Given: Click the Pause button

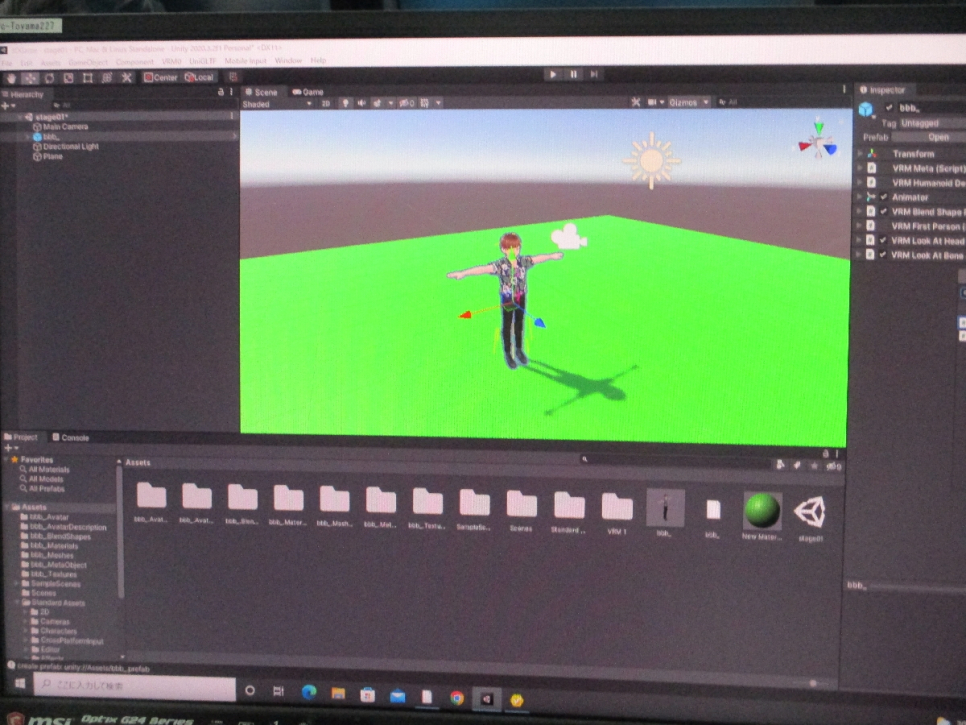Looking at the screenshot, I should click(574, 74).
